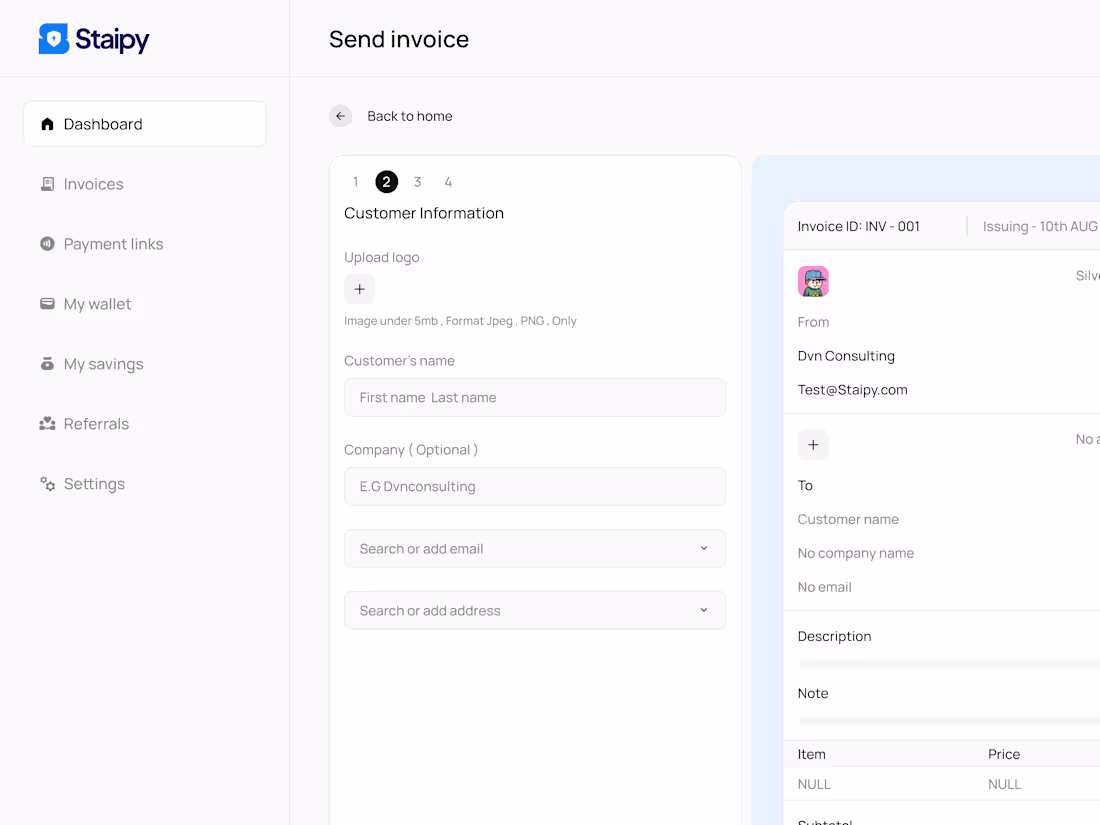This screenshot has width=1100, height=825.
Task: Go back to step 1 of the wizard
Action: (355, 182)
